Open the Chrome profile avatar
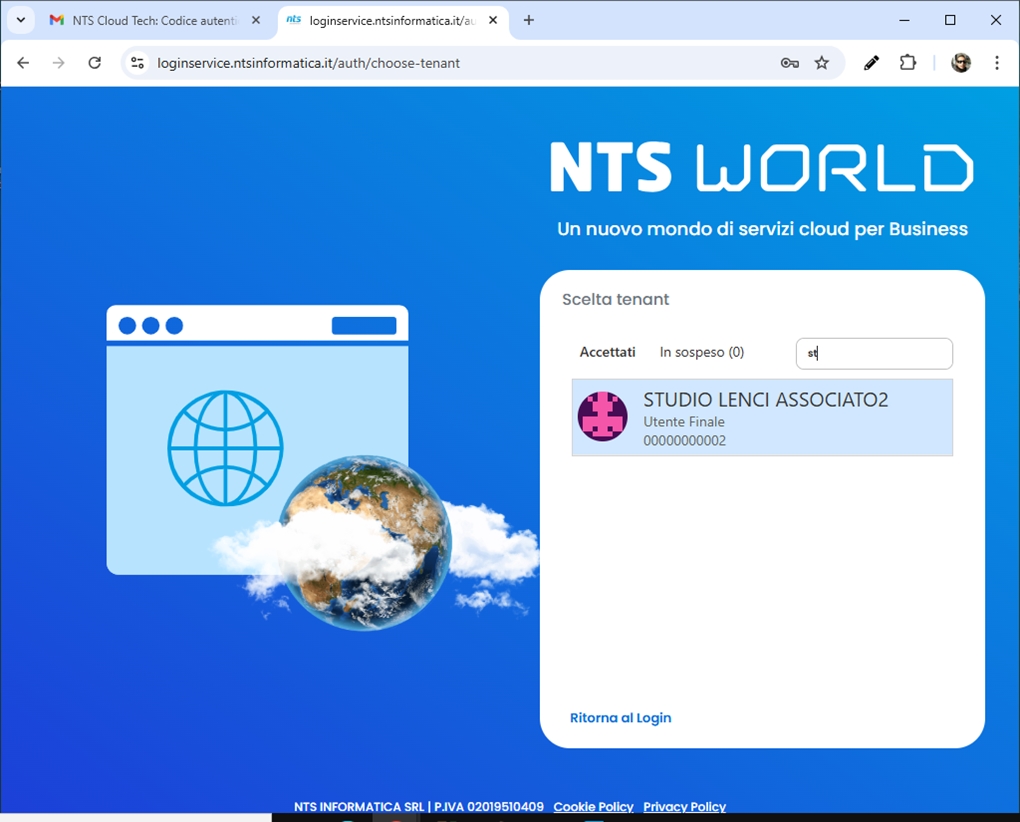 (961, 63)
